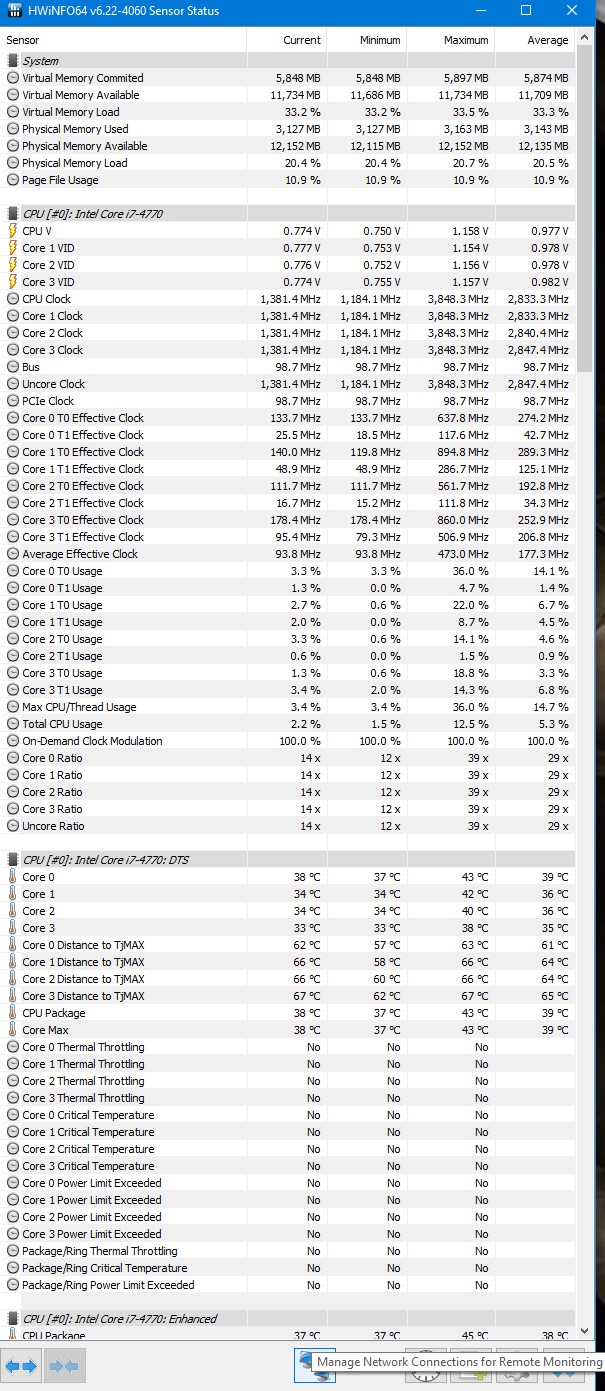This screenshot has width=605, height=1391.
Task: Click the grayed collapse-columns arrows button
Action: coord(64,1366)
